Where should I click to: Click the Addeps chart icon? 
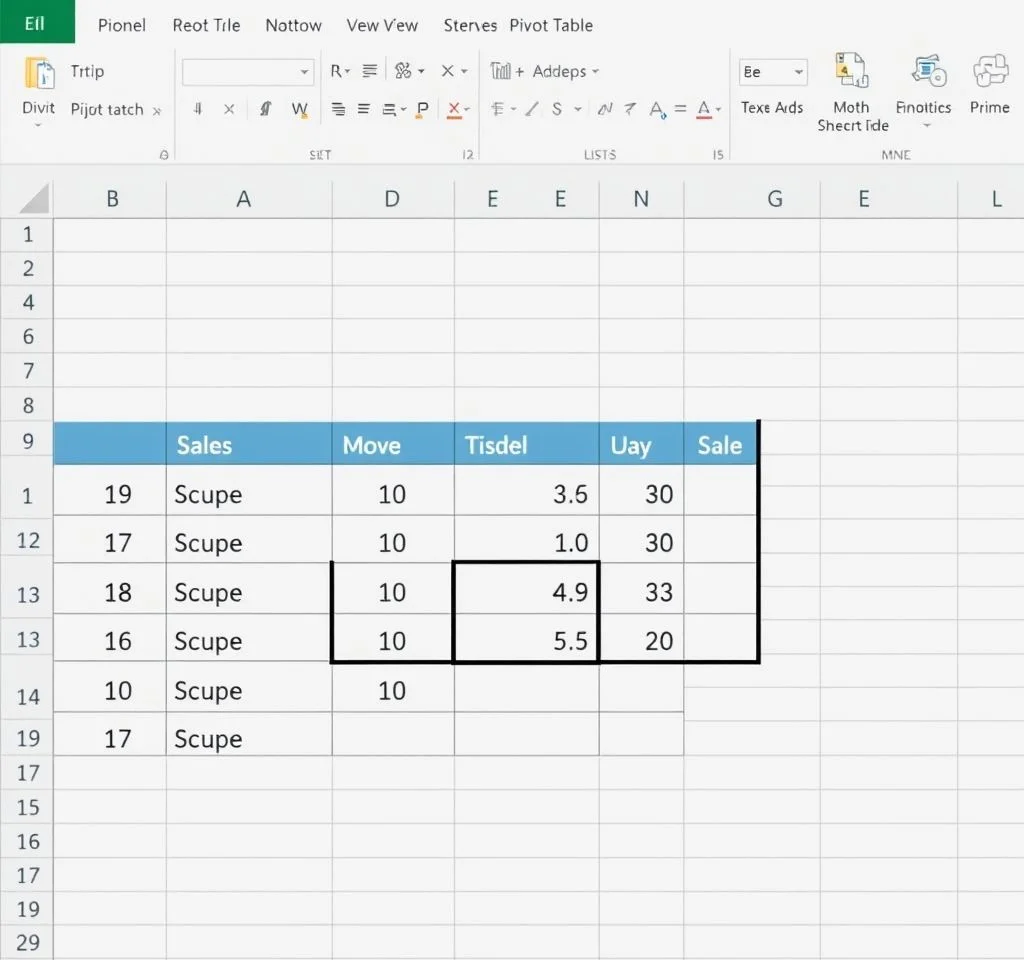(x=501, y=71)
